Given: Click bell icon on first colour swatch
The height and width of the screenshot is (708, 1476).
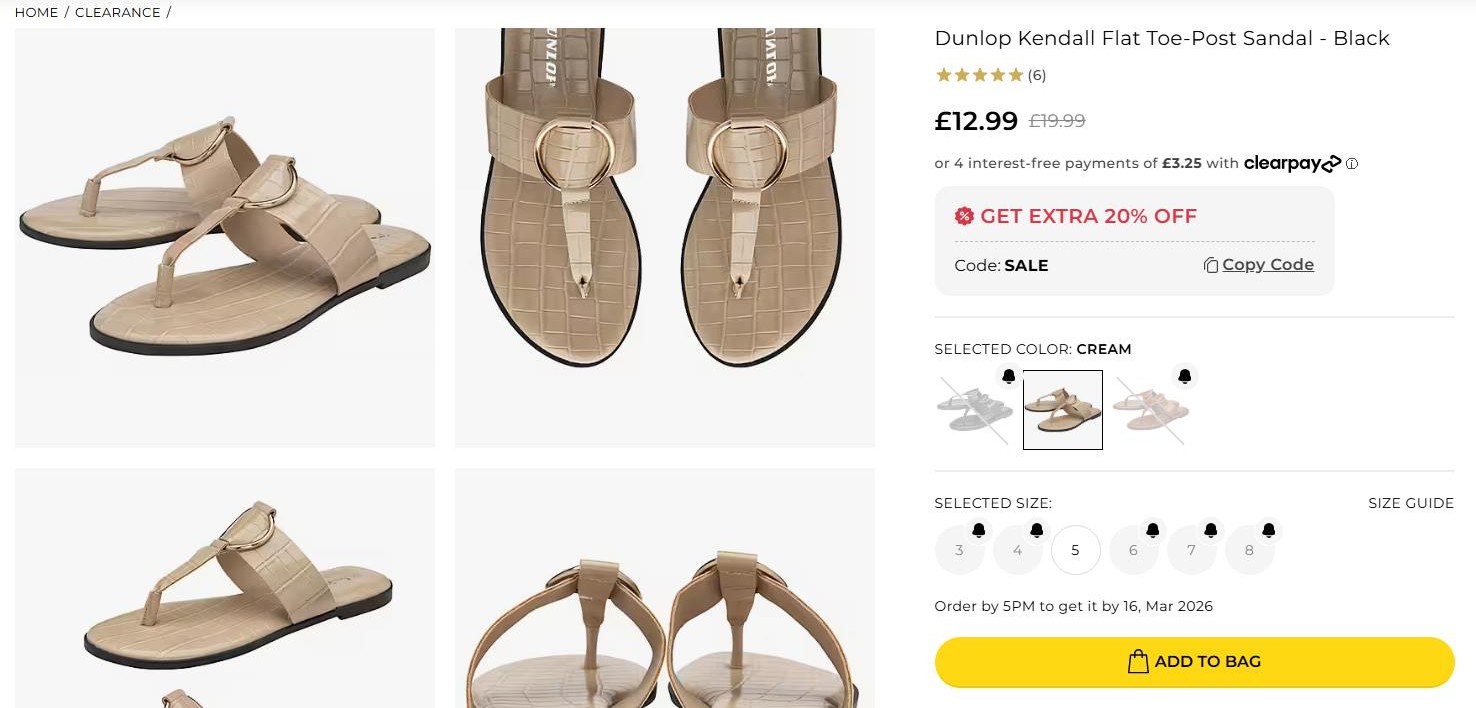Looking at the screenshot, I should point(1009,376).
